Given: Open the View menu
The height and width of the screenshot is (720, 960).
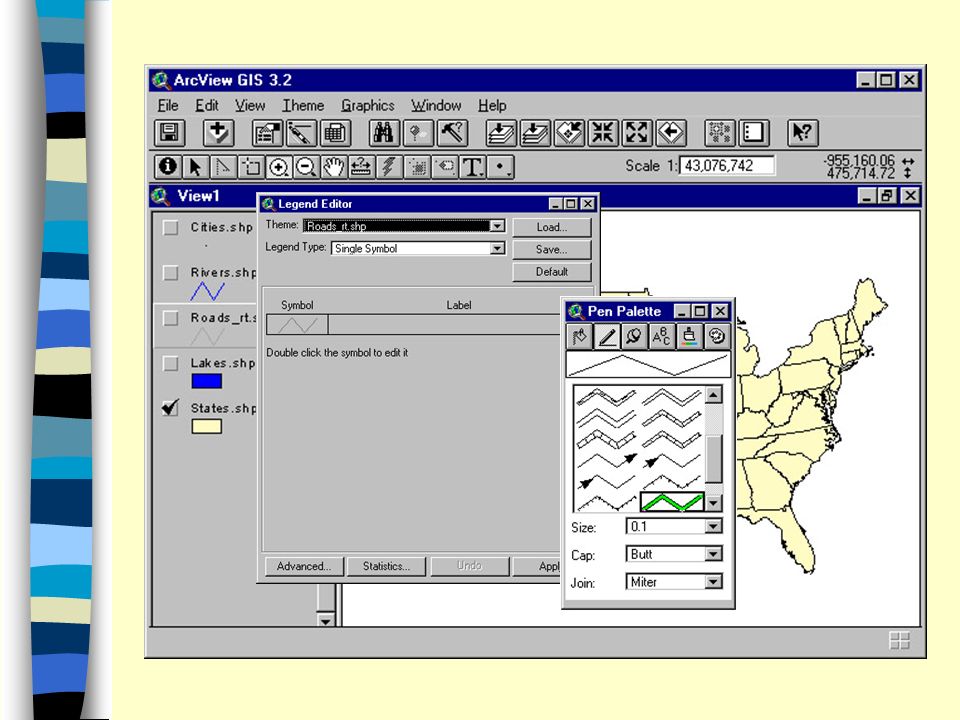Looking at the screenshot, I should coord(250,105).
